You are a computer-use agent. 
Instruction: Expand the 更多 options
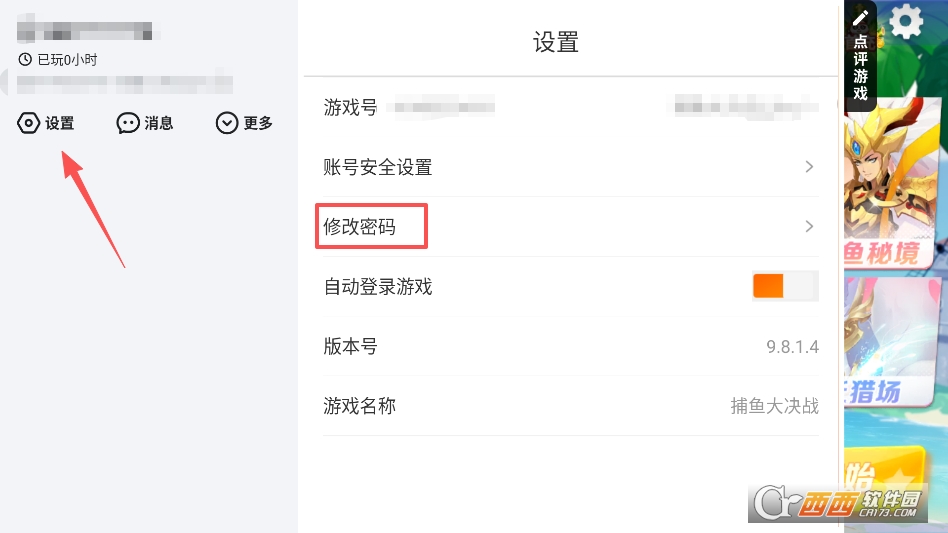pos(244,123)
